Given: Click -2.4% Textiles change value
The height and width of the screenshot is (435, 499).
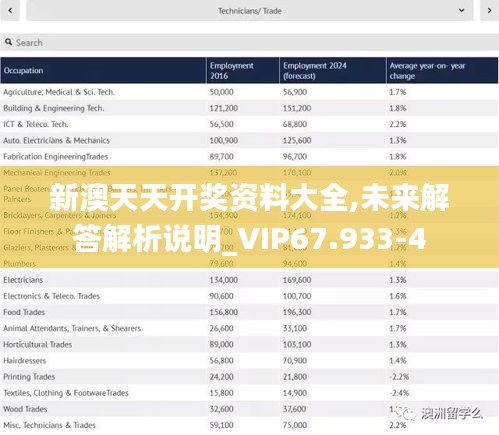Looking at the screenshot, I should coord(399,393).
